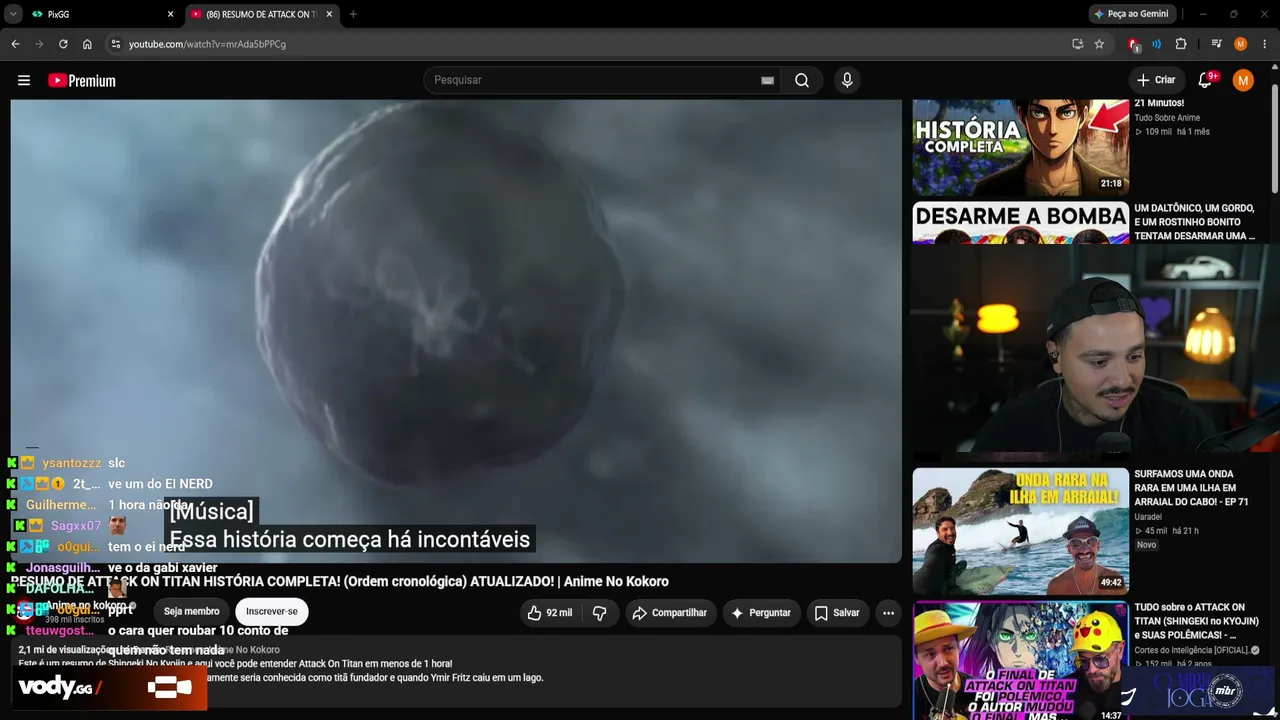Select the RESUMO DE ATTACK ON TITAN tab
The width and height of the screenshot is (1280, 720).
click(x=262, y=14)
